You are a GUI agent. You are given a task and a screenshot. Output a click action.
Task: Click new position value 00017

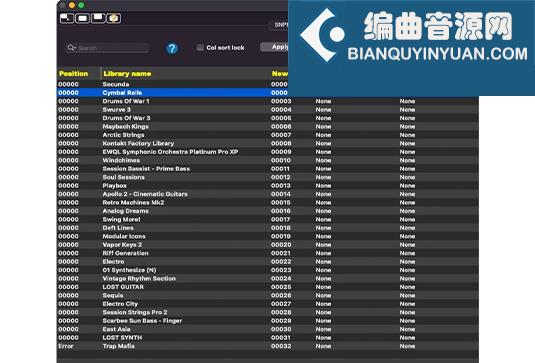(280, 219)
